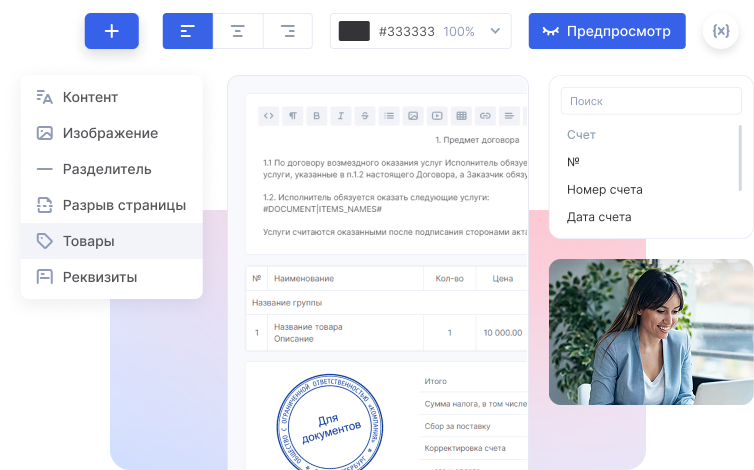Click the 1. Предмет договора heading
The width and height of the screenshot is (754, 470).
[478, 140]
